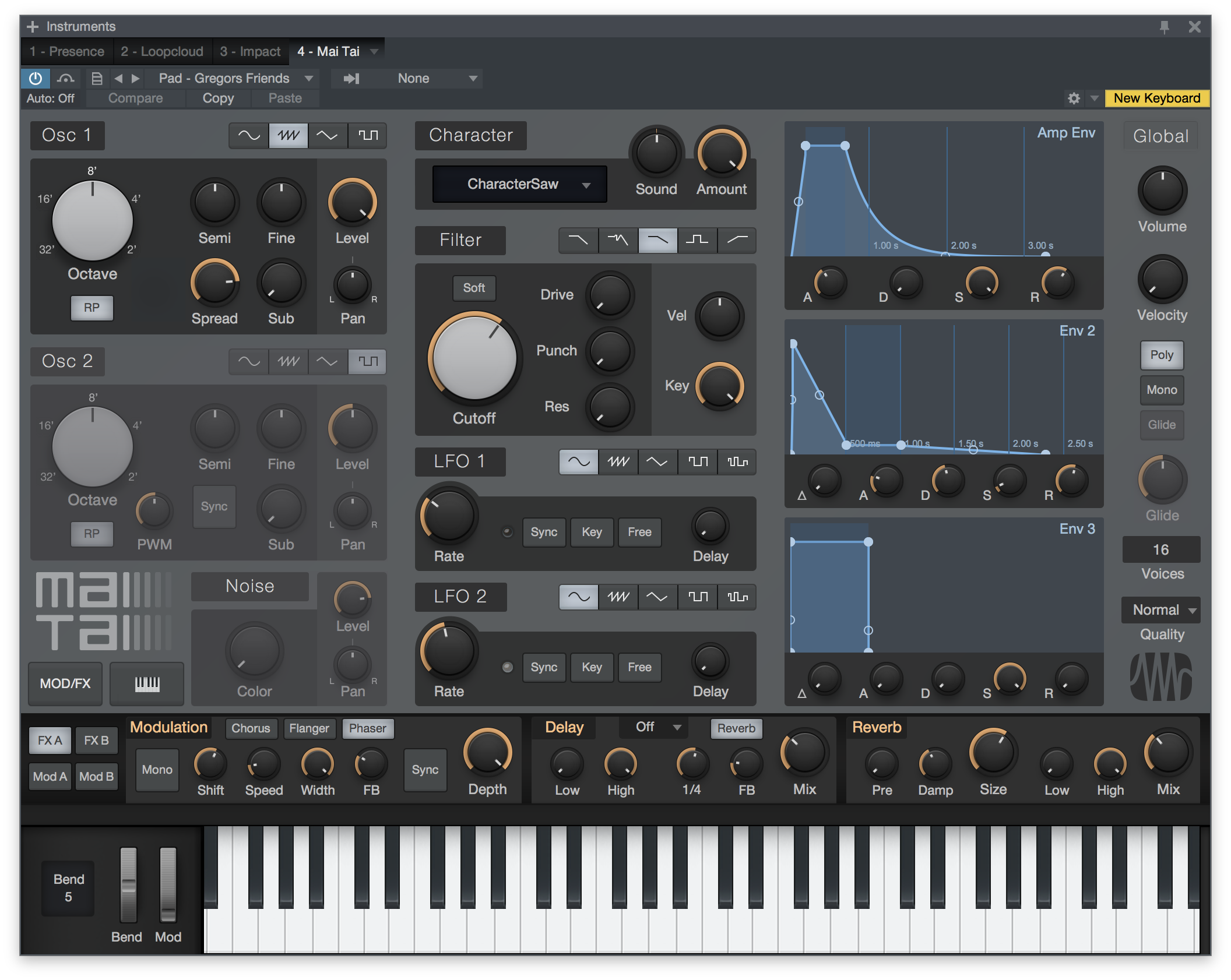Choose the second filter type icon
Image resolution: width=1231 pixels, height=980 pixels.
tap(618, 240)
